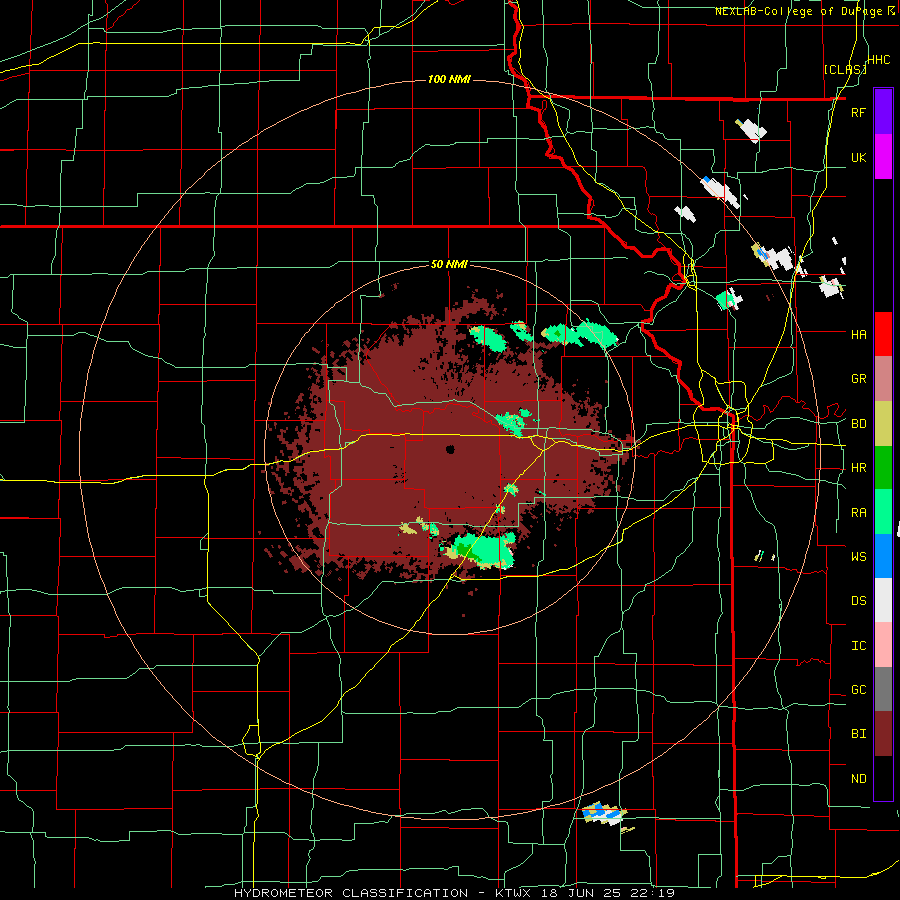Click the RF legend label
Image resolution: width=900 pixels, height=900 pixels.
(858, 112)
